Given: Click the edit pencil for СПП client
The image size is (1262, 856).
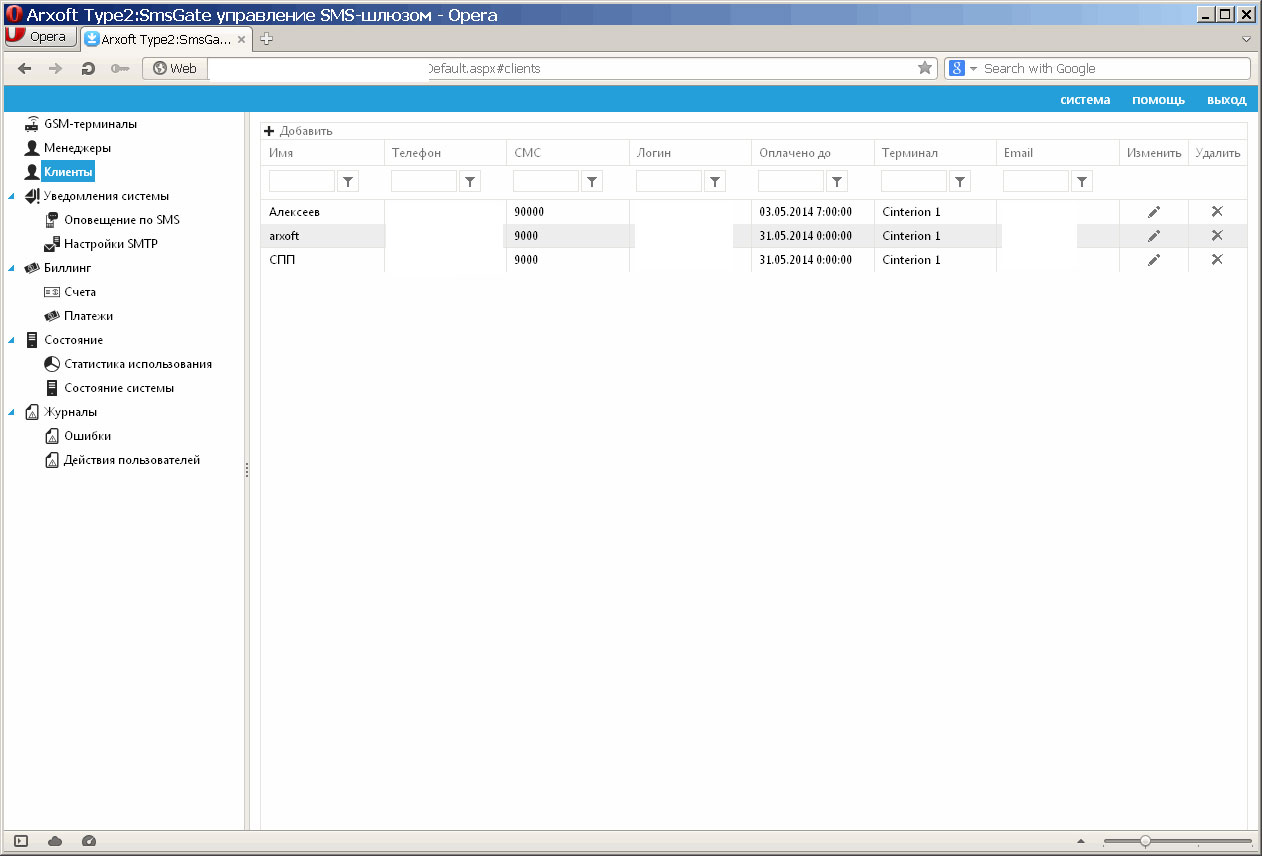Looking at the screenshot, I should coord(1153,260).
